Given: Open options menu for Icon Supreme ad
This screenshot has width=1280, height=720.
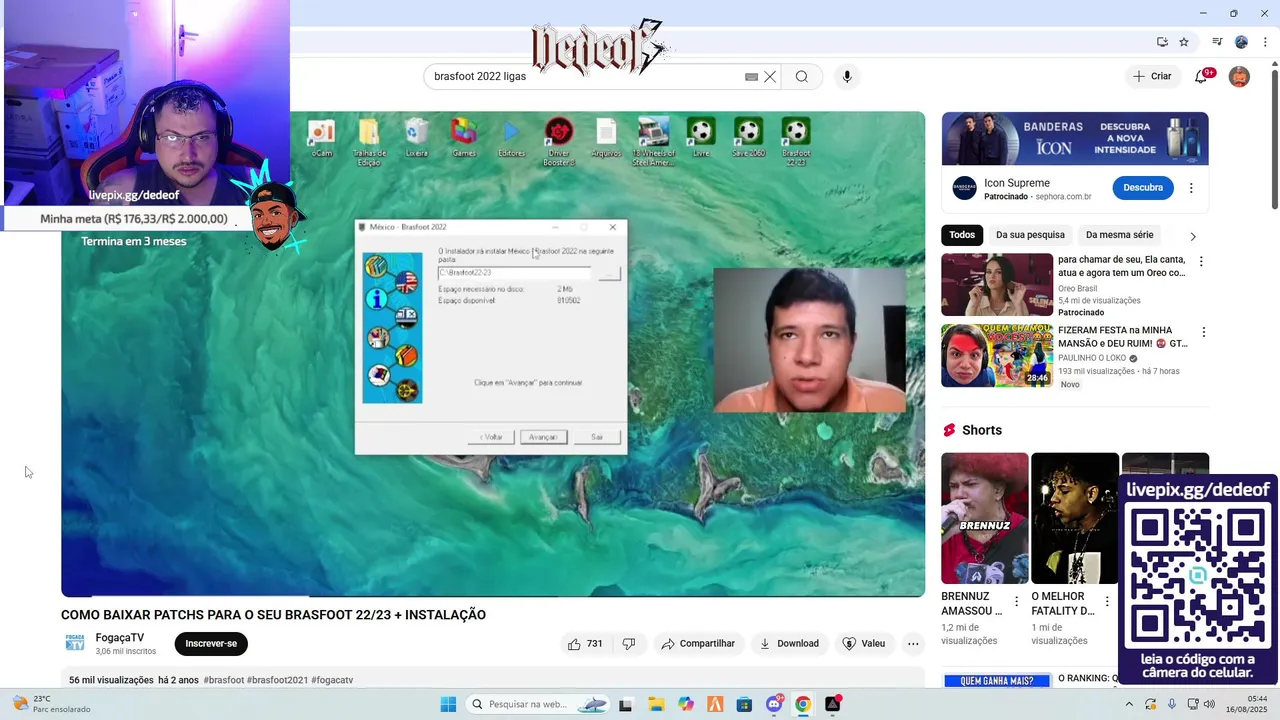Looking at the screenshot, I should point(1191,188).
